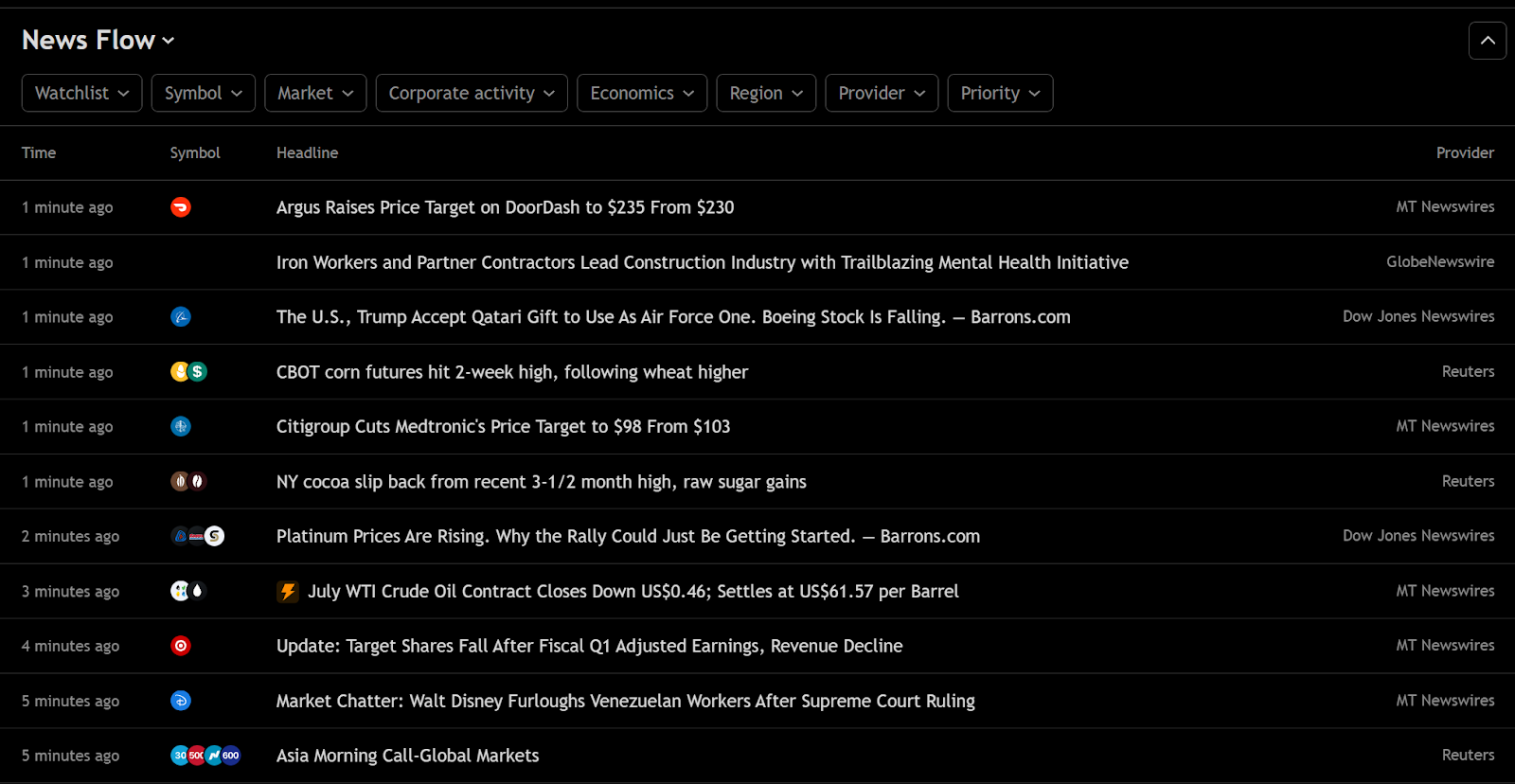Viewport: 1515px width, 784px height.
Task: Open the Watchlist filter dropdown
Action: [82, 93]
